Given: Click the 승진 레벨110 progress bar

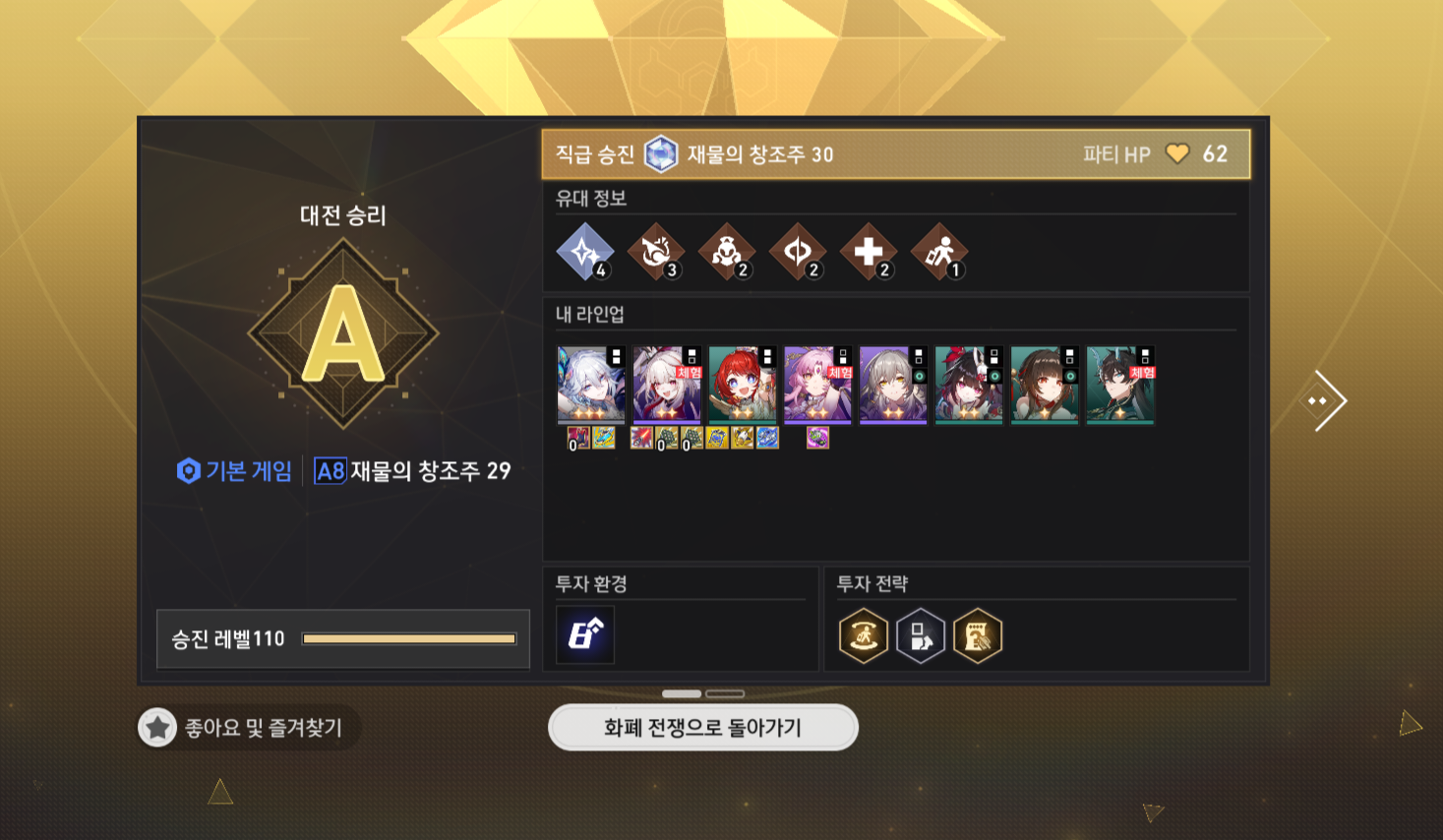Looking at the screenshot, I should coord(409,639).
